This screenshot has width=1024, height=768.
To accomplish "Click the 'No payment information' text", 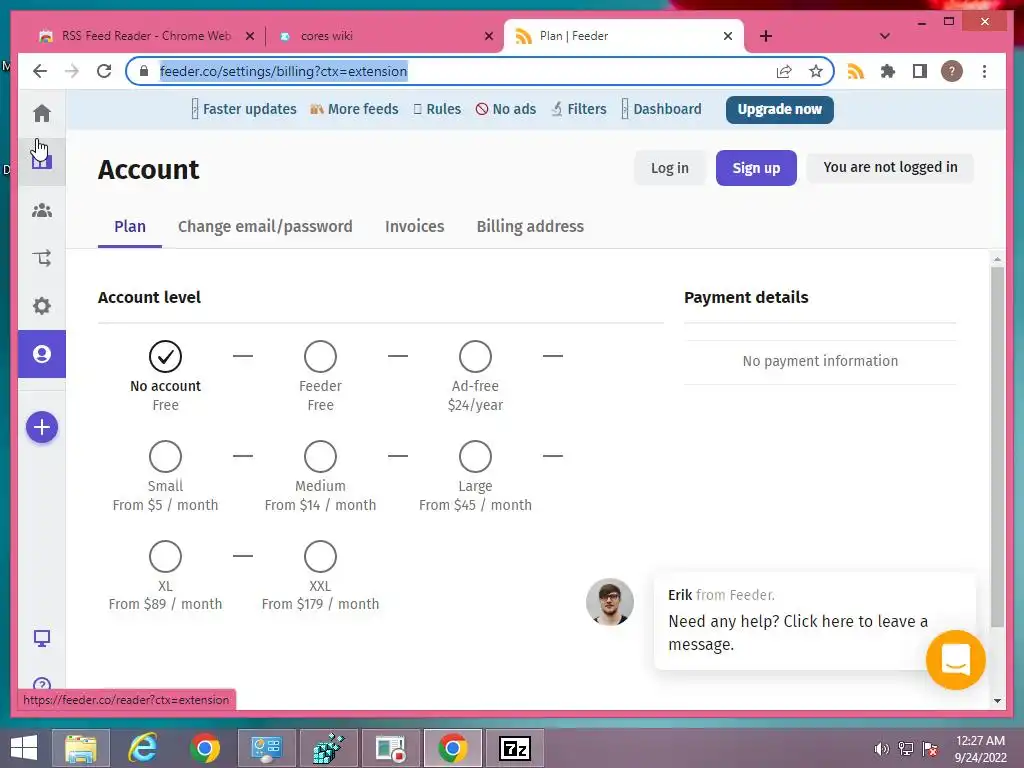I will point(820,361).
